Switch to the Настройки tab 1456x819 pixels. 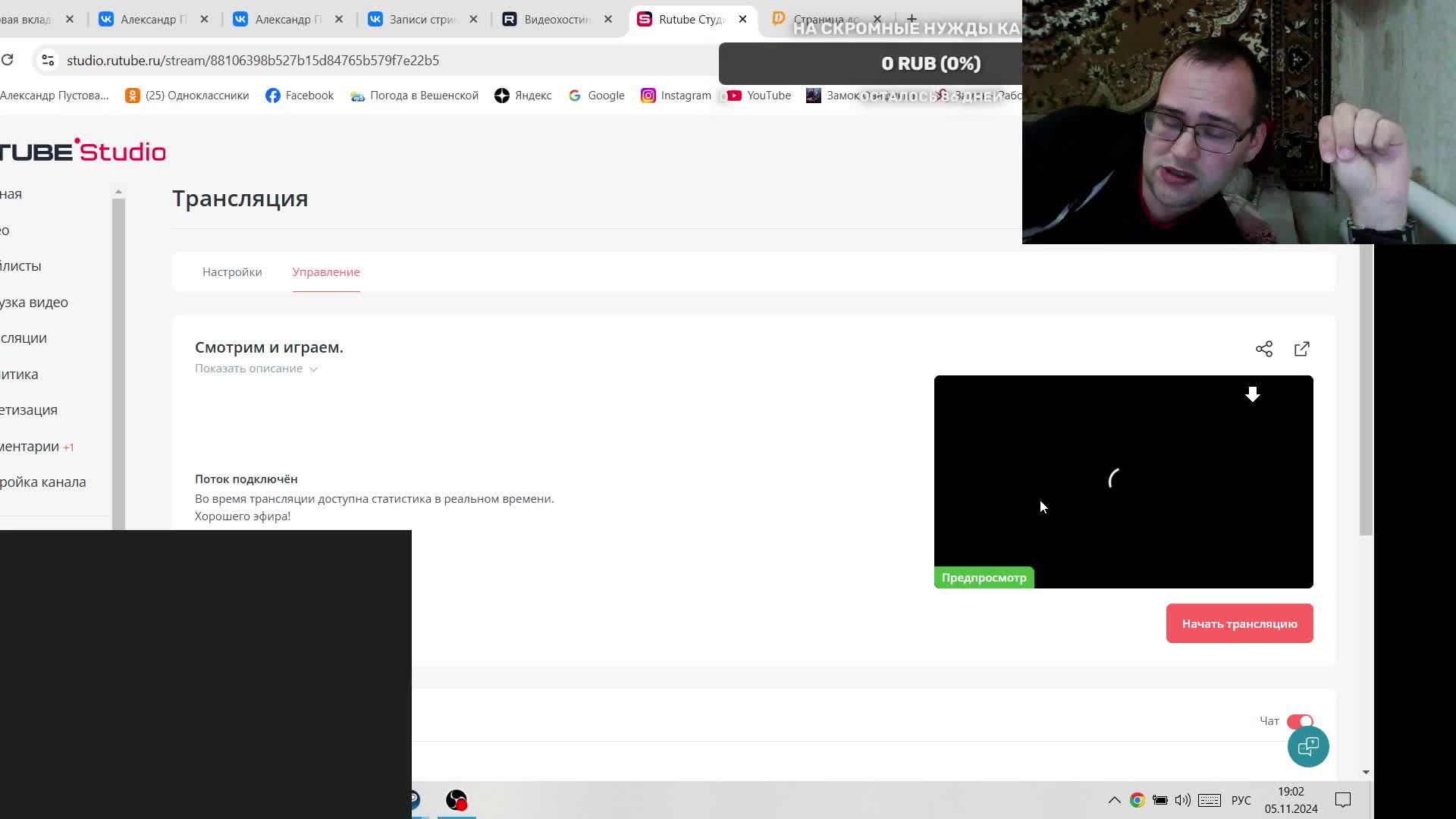pos(232,272)
